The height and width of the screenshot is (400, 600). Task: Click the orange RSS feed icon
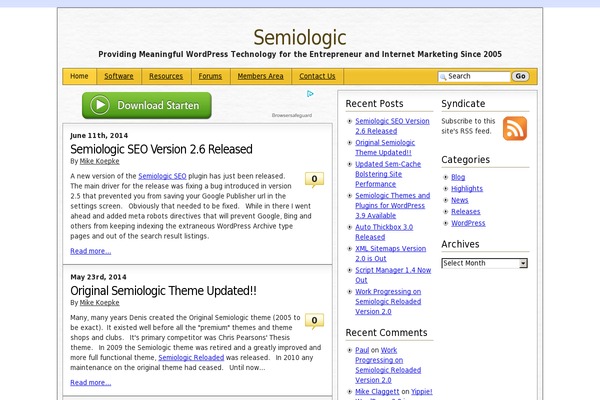point(515,129)
